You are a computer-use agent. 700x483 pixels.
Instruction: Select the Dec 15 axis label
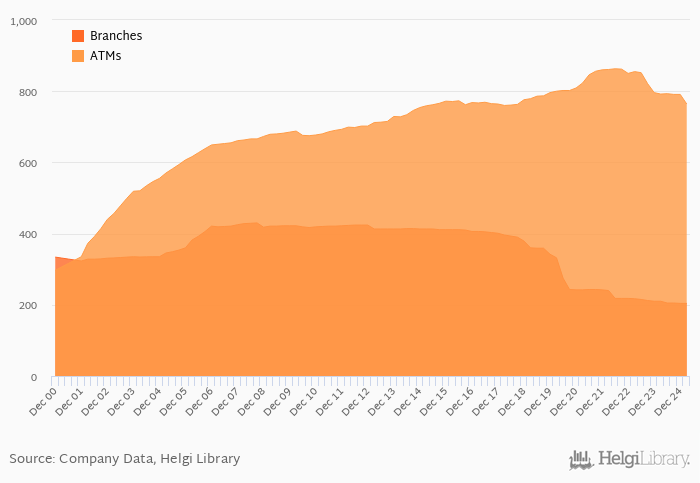(433, 401)
